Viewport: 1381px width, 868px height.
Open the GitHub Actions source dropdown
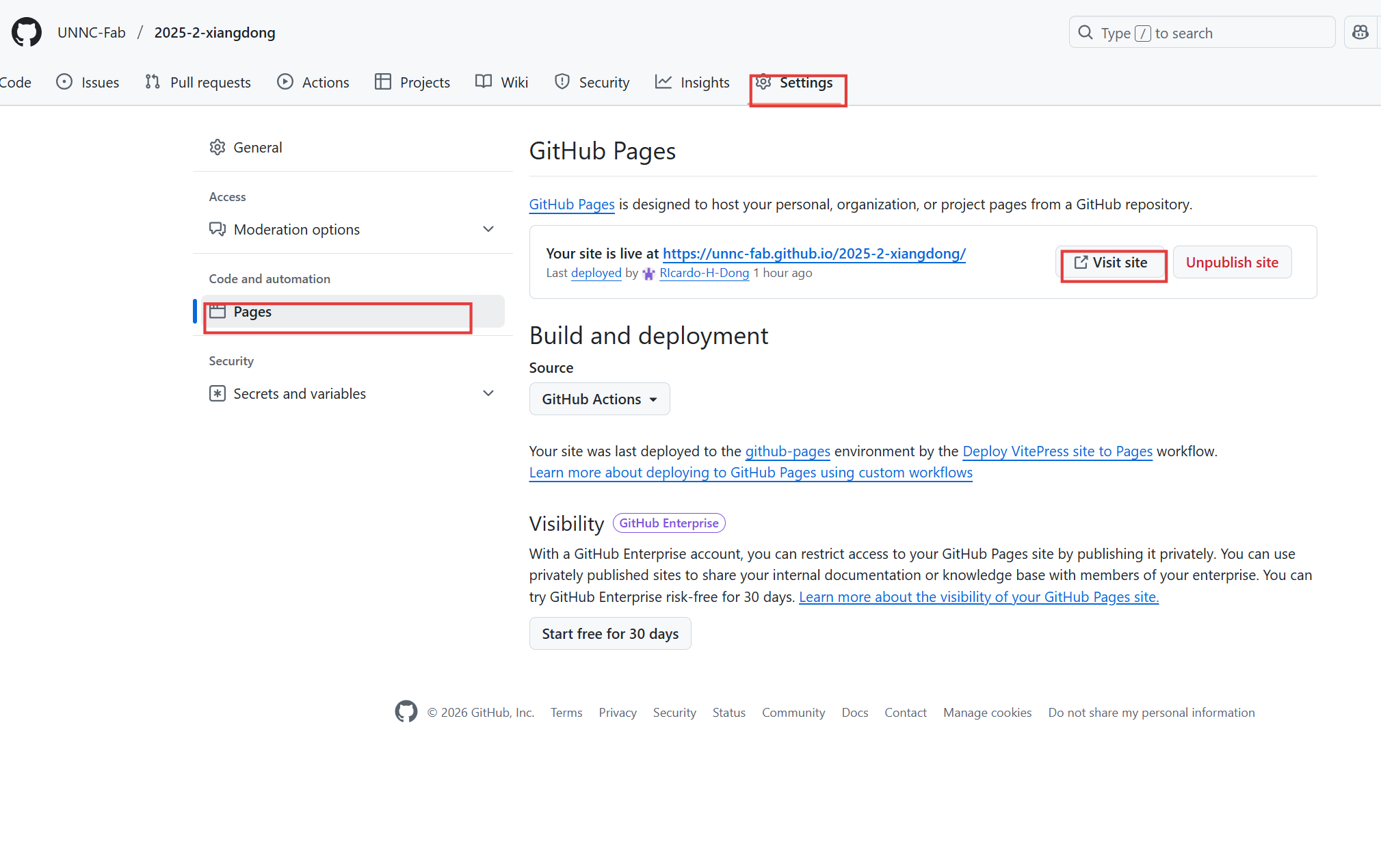[x=599, y=399]
